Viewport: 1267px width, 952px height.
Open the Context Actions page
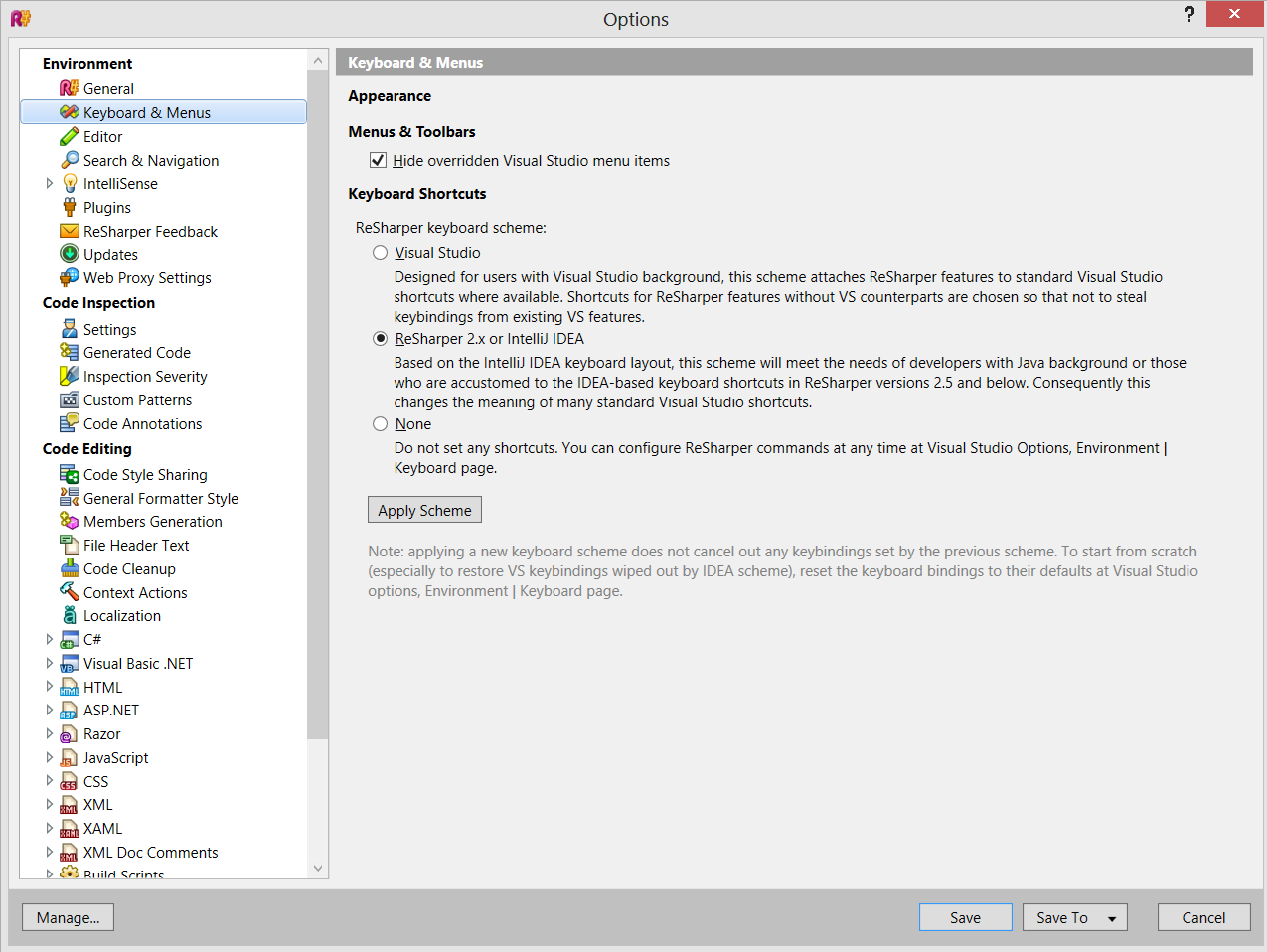pyautogui.click(x=135, y=592)
